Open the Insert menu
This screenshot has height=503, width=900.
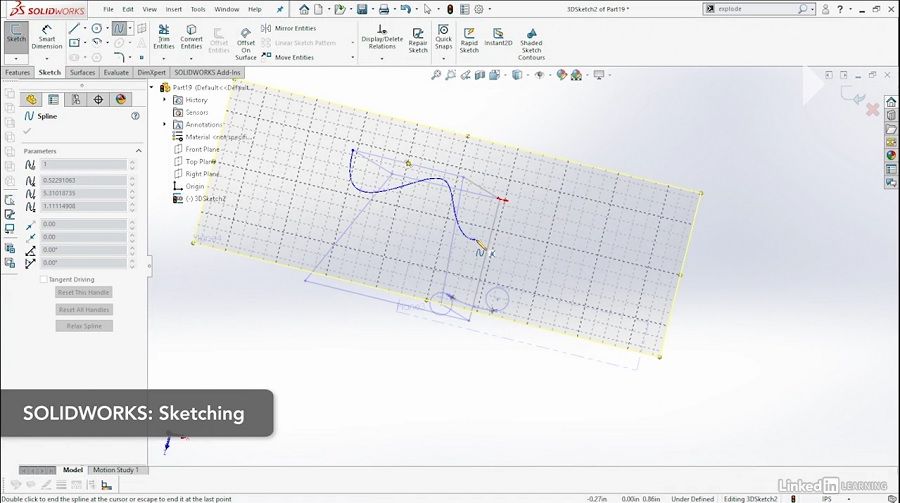[x=173, y=9]
